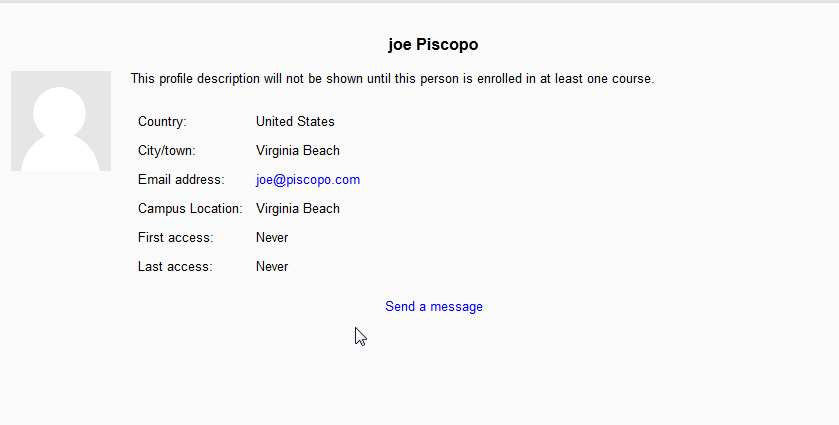
Task: Select Virginia Beach beside Campus Location
Action: [298, 209]
